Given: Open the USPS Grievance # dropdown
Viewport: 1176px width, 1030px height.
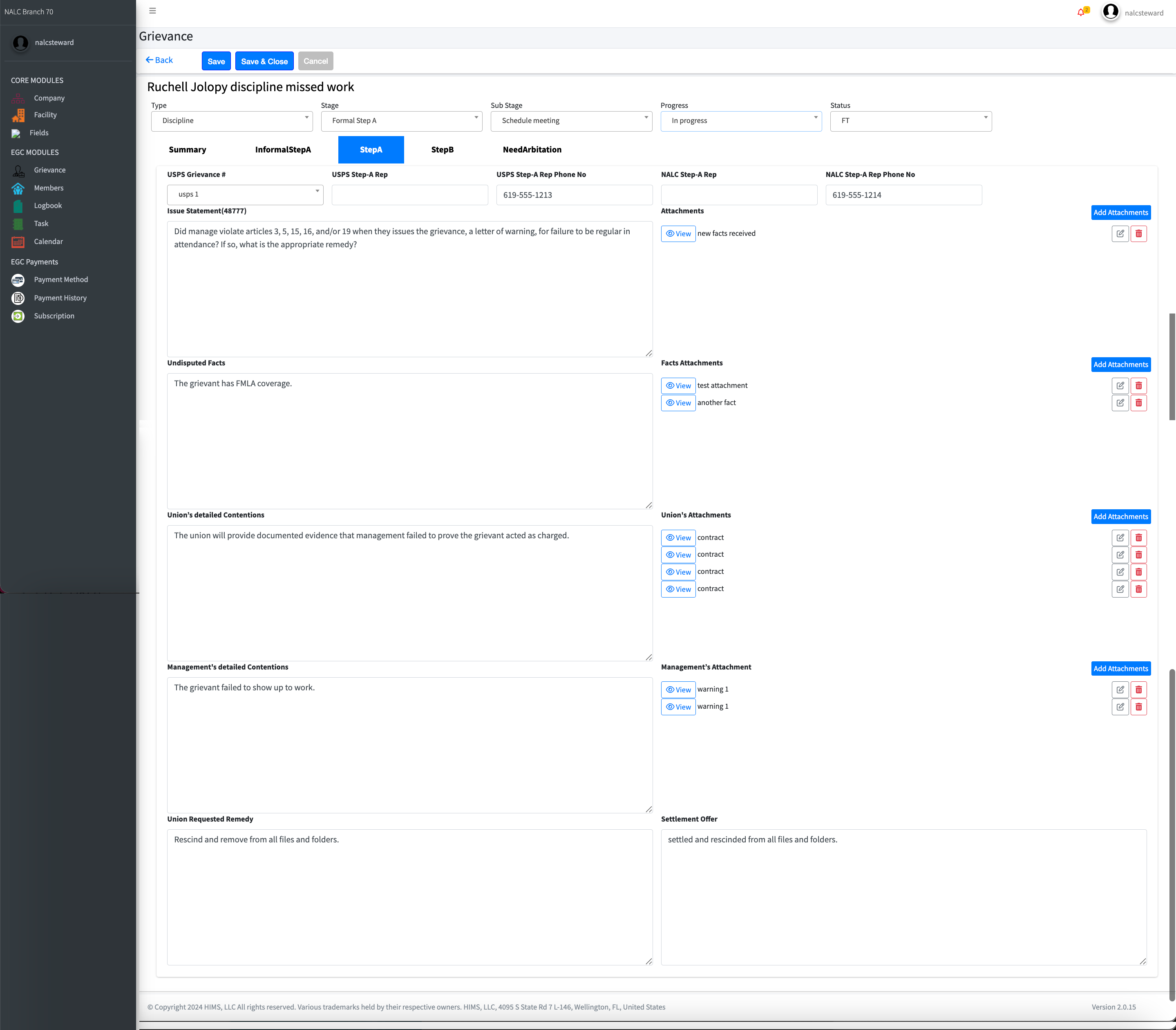Looking at the screenshot, I should (245, 194).
